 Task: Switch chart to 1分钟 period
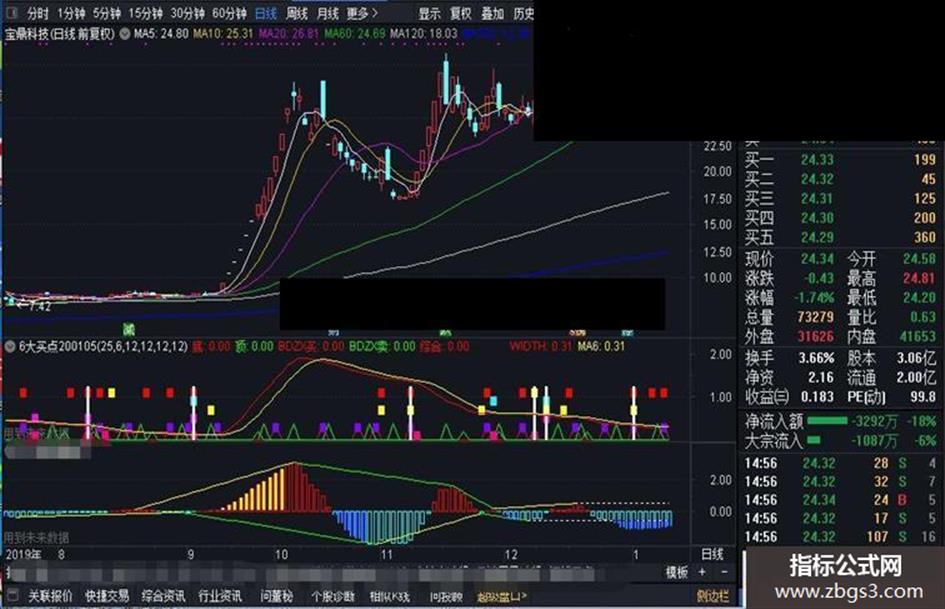click(72, 13)
